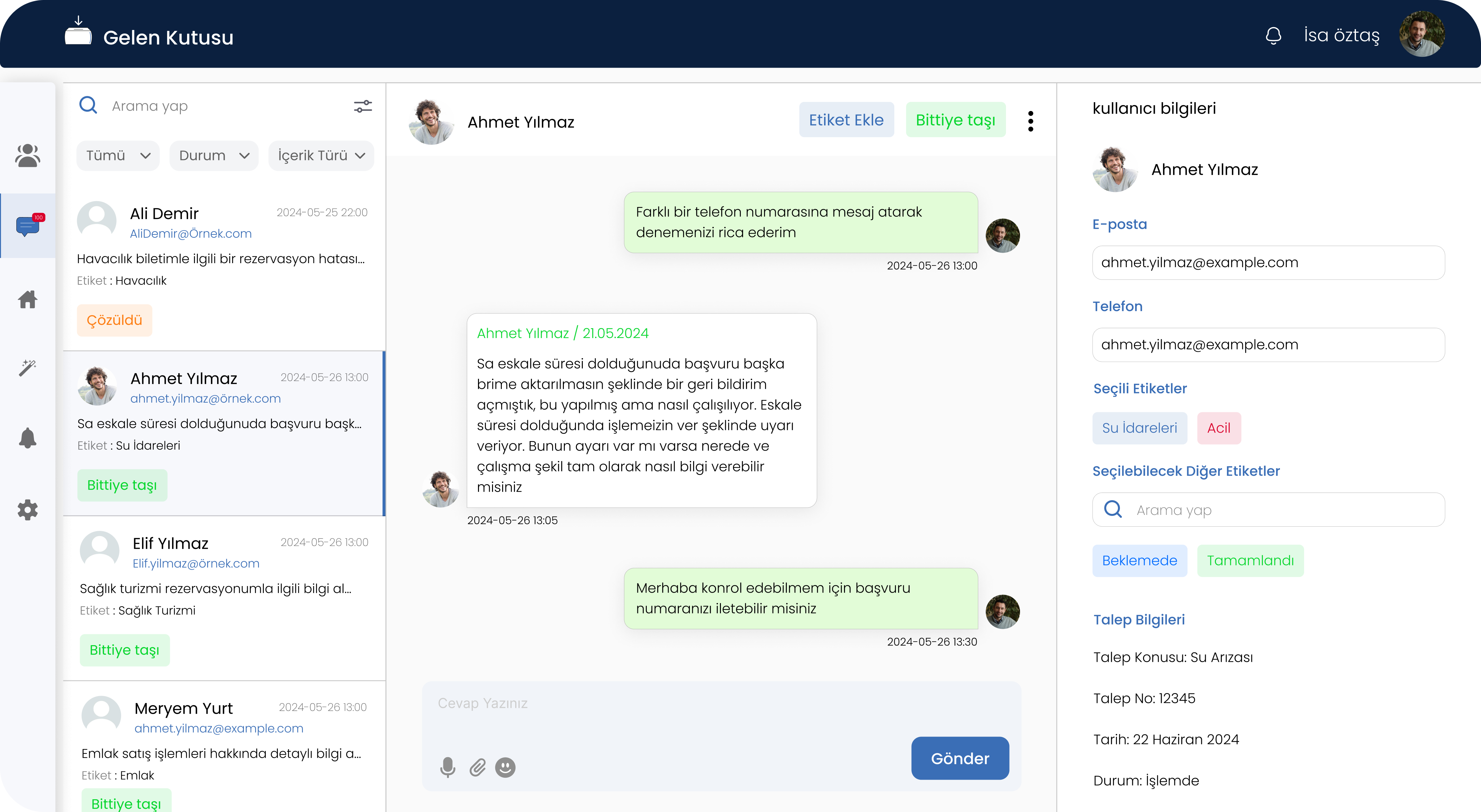Click the microphone icon in the reply box
The height and width of the screenshot is (812, 1481).
click(447, 767)
